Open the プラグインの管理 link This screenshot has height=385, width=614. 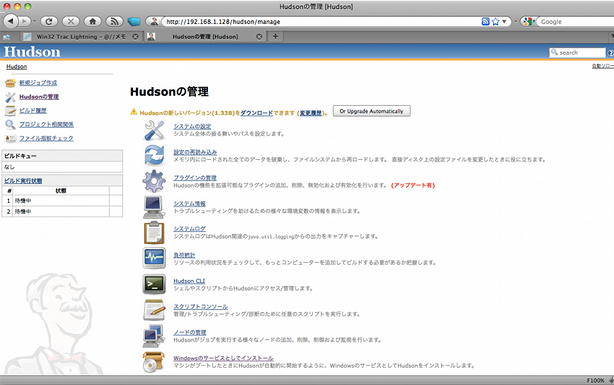point(195,178)
